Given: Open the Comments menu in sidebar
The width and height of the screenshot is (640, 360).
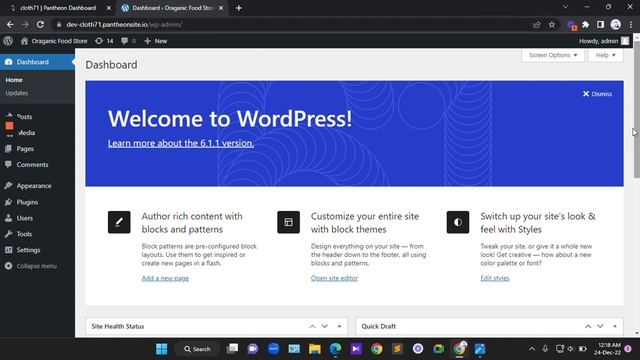Looking at the screenshot, I should pos(32,164).
